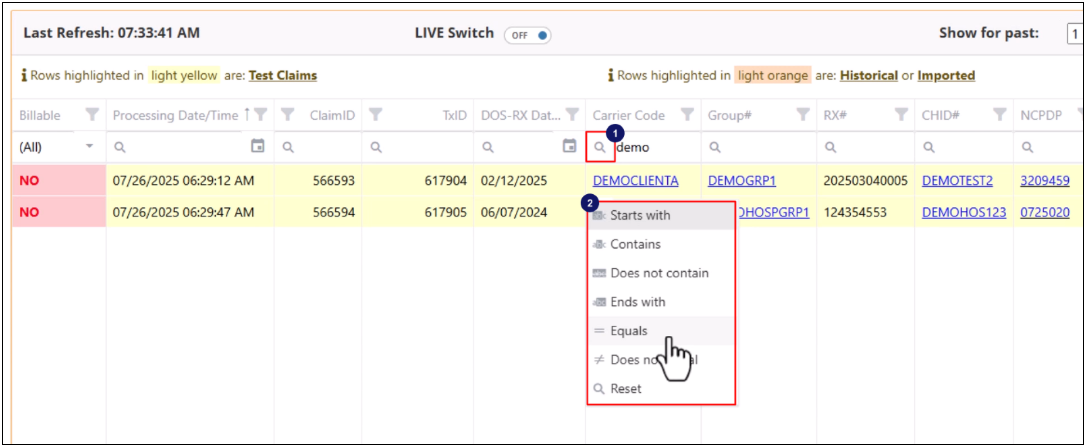Screen dimensions: 1086x447
Task: Choose 'Does not contain' filter option
Action: point(661,273)
